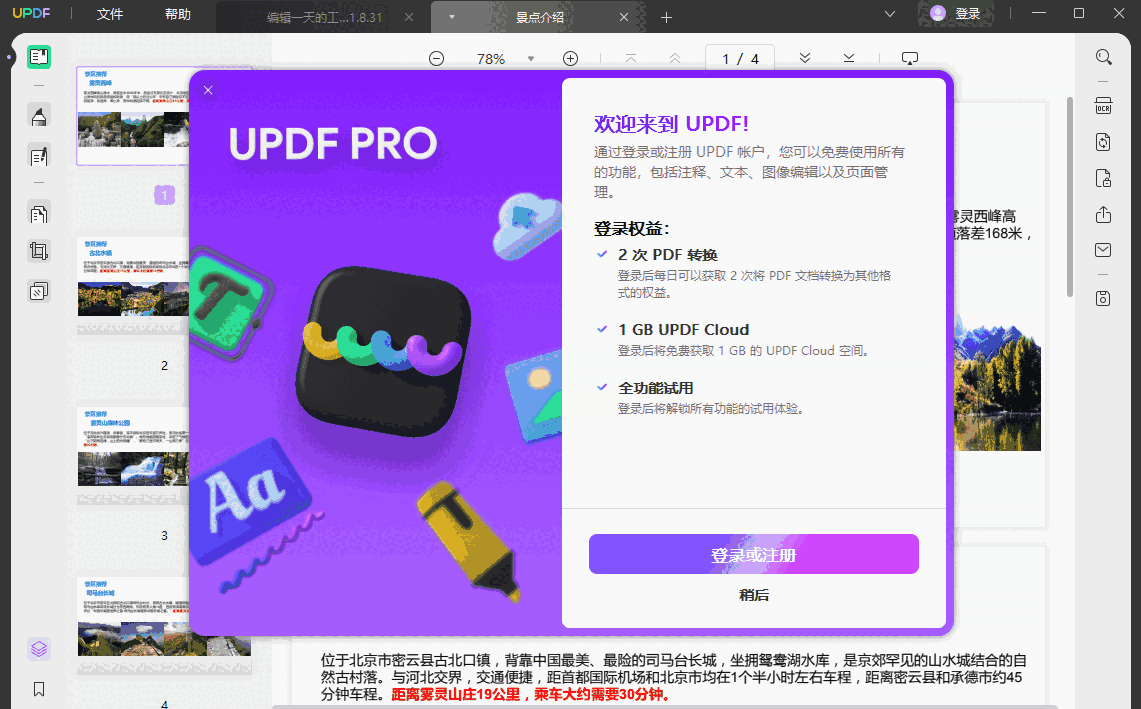
Task: Click the tab overflow chevron near the plus
Action: coord(889,14)
